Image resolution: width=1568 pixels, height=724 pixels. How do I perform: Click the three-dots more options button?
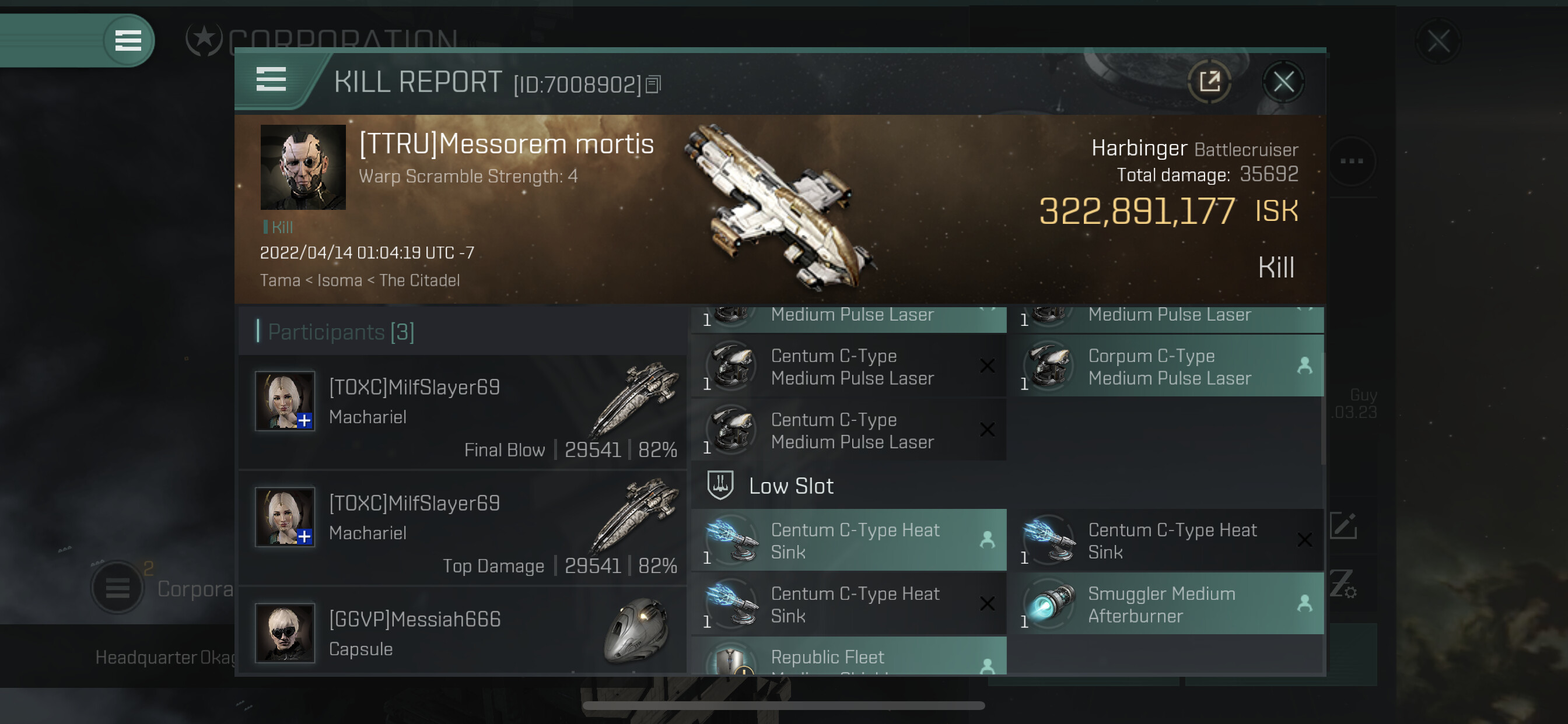point(1352,161)
